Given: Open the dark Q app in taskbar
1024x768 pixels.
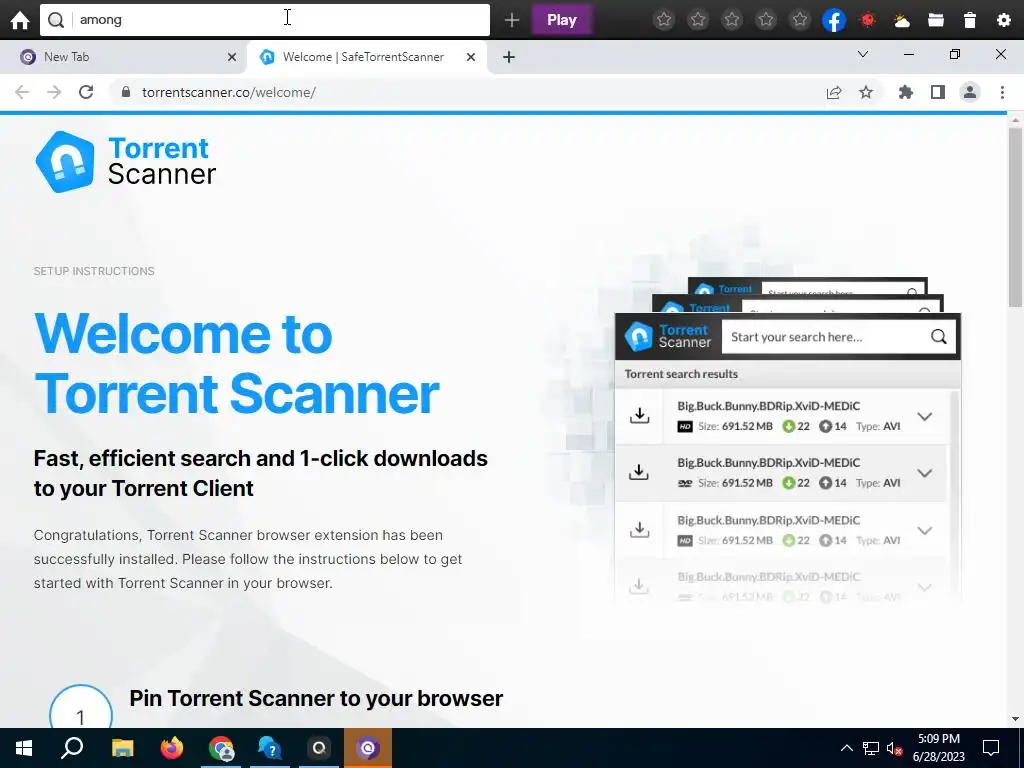Looking at the screenshot, I should pyautogui.click(x=319, y=748).
